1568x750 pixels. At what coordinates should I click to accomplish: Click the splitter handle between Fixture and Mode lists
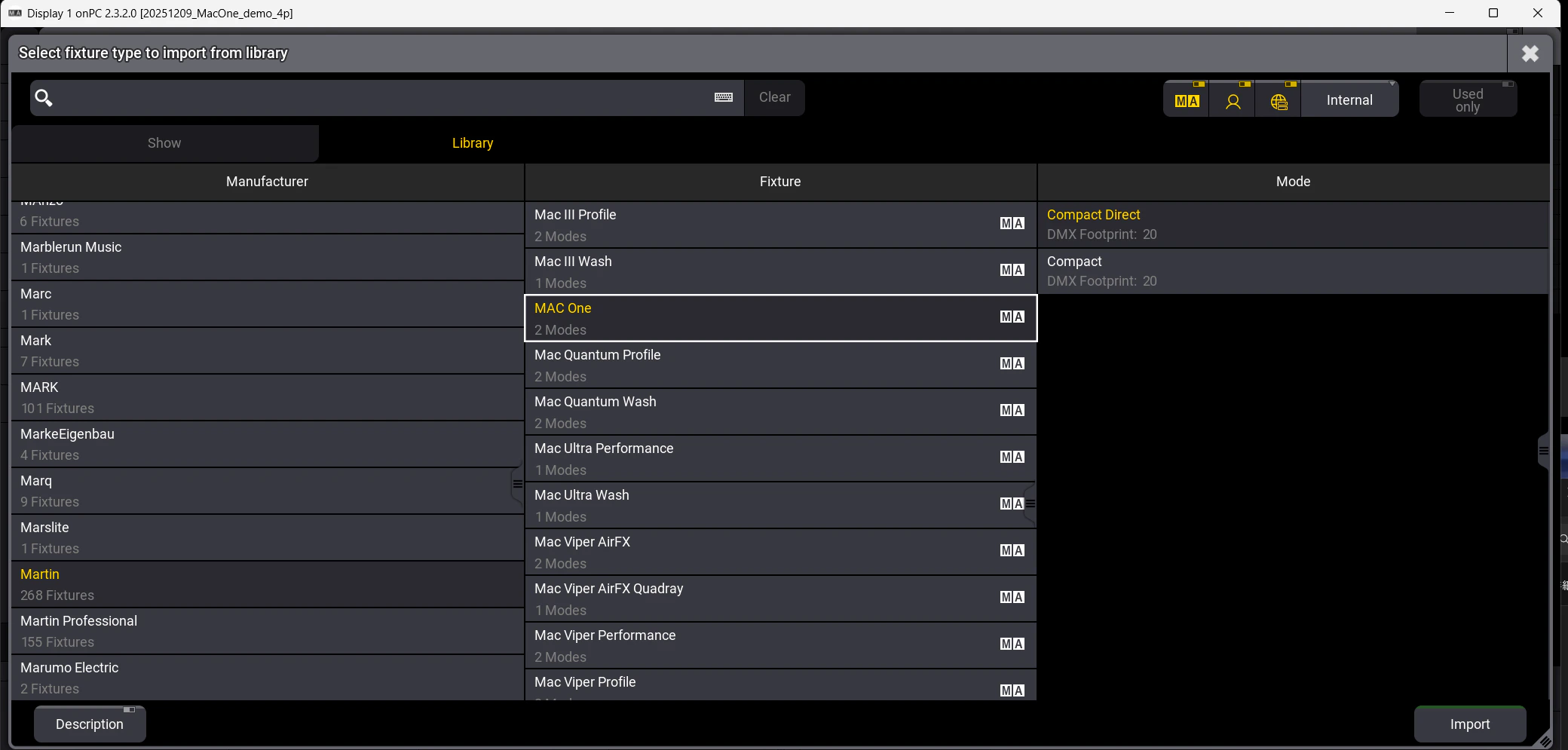(1031, 503)
